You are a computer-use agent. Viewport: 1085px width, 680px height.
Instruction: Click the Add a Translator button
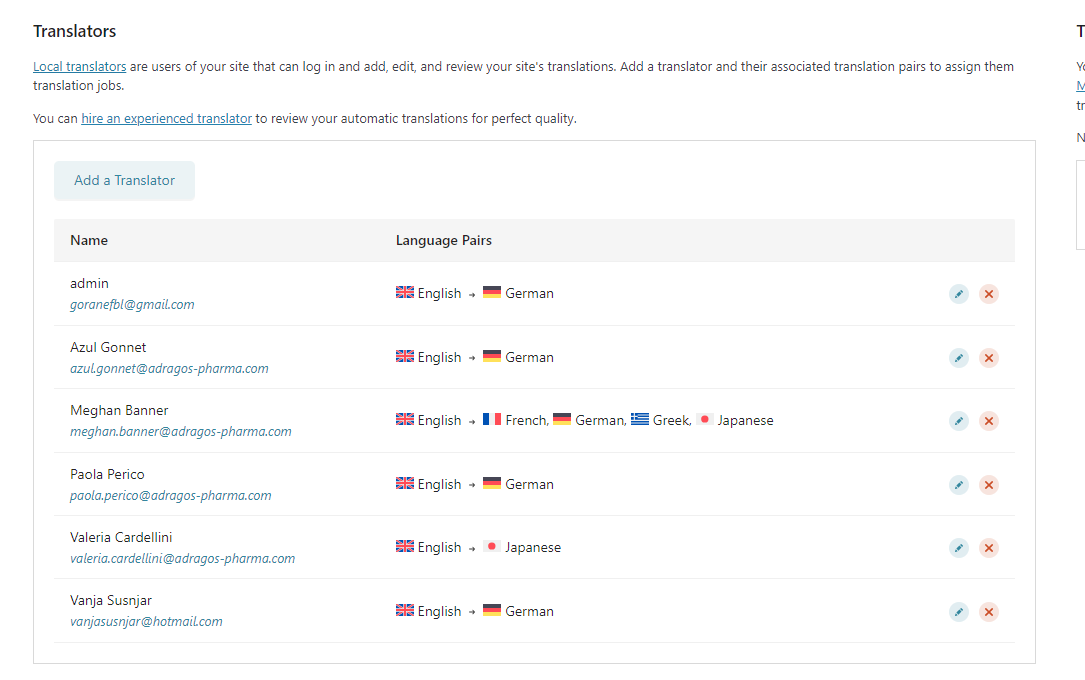tap(124, 181)
